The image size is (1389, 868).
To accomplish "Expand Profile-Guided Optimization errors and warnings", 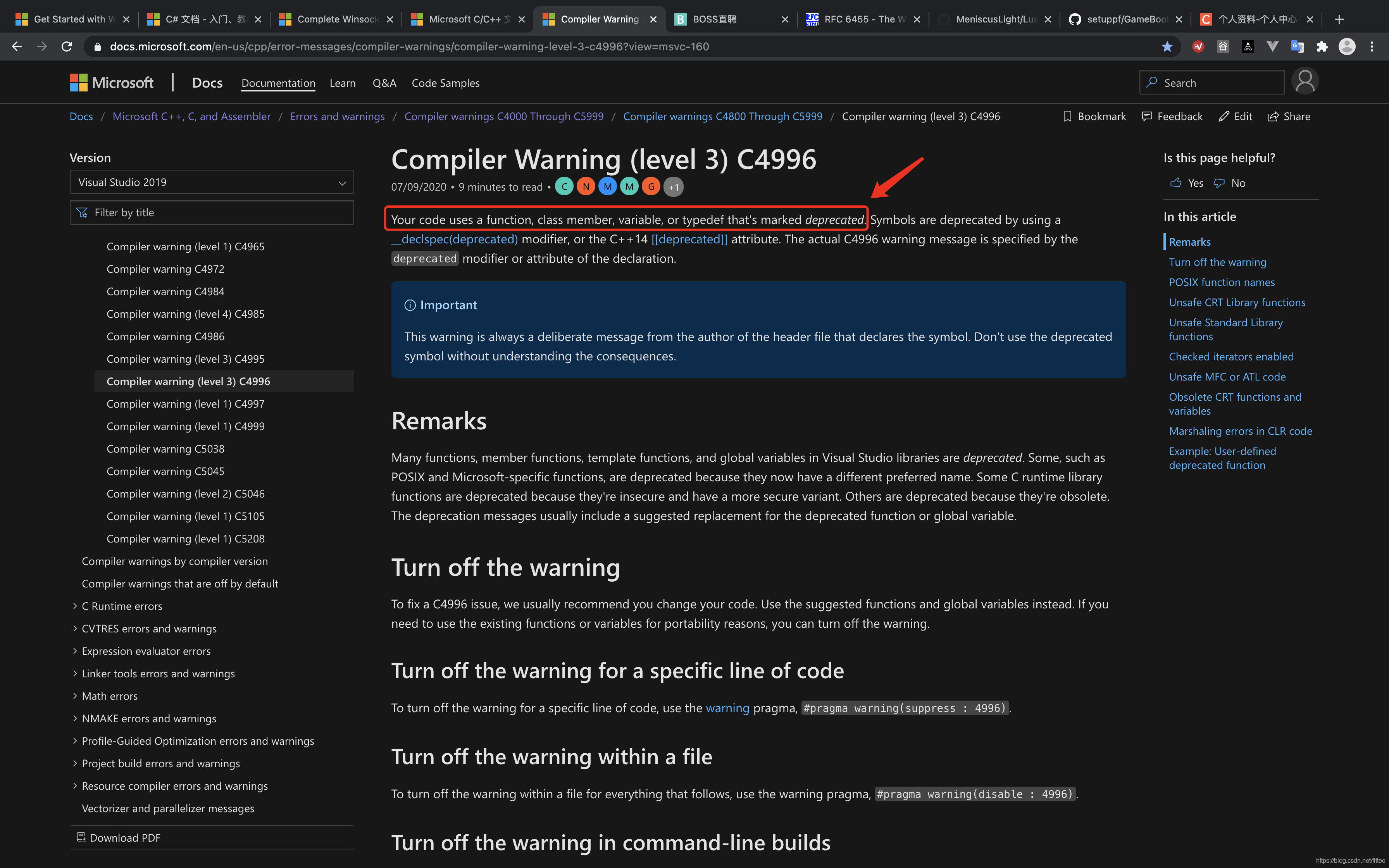I will click(x=75, y=741).
